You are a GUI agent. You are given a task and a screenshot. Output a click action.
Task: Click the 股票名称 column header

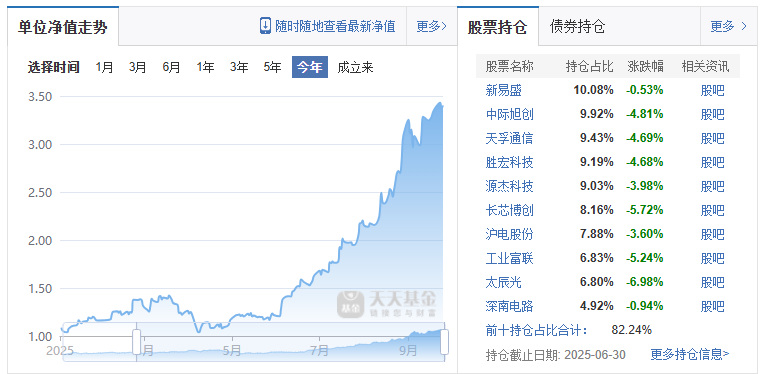509,66
